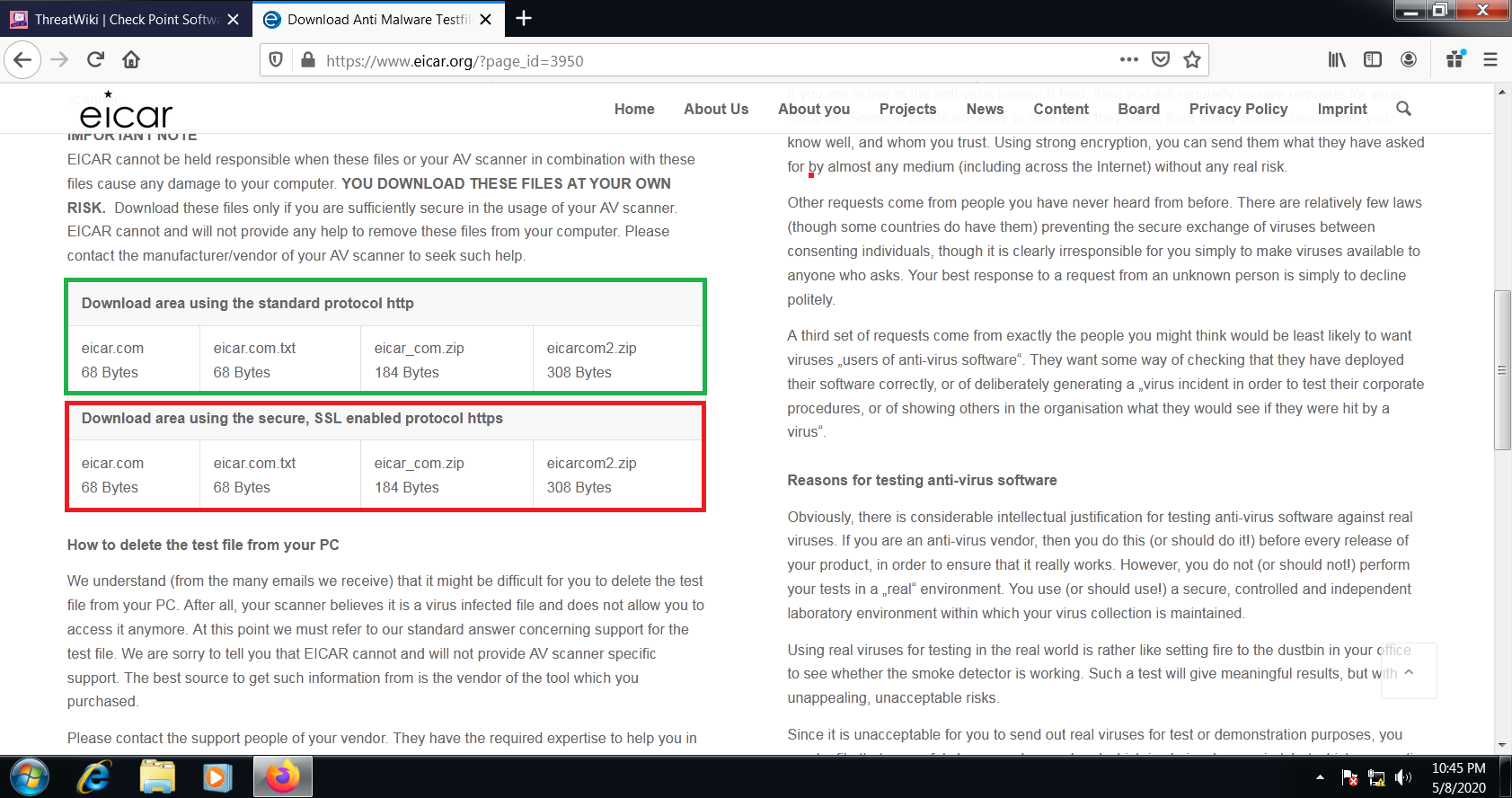This screenshot has height=798, width=1512.
Task: Bookmark this page with the star icon
Action: (1192, 60)
